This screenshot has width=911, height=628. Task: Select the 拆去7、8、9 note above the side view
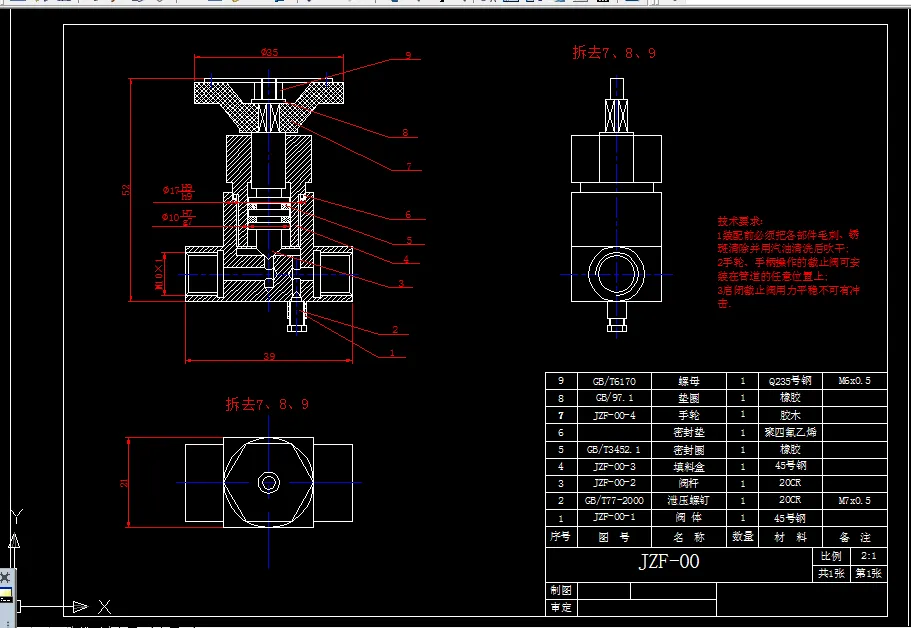click(614, 53)
